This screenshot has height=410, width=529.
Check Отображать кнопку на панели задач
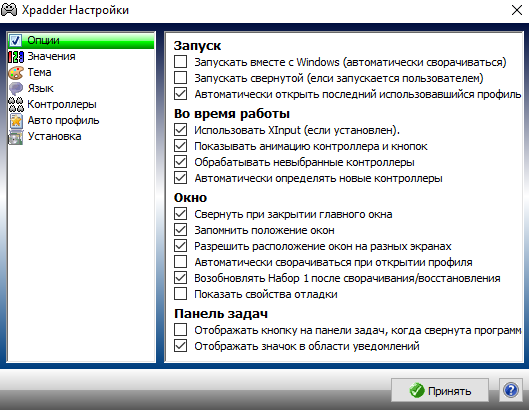click(x=180, y=330)
